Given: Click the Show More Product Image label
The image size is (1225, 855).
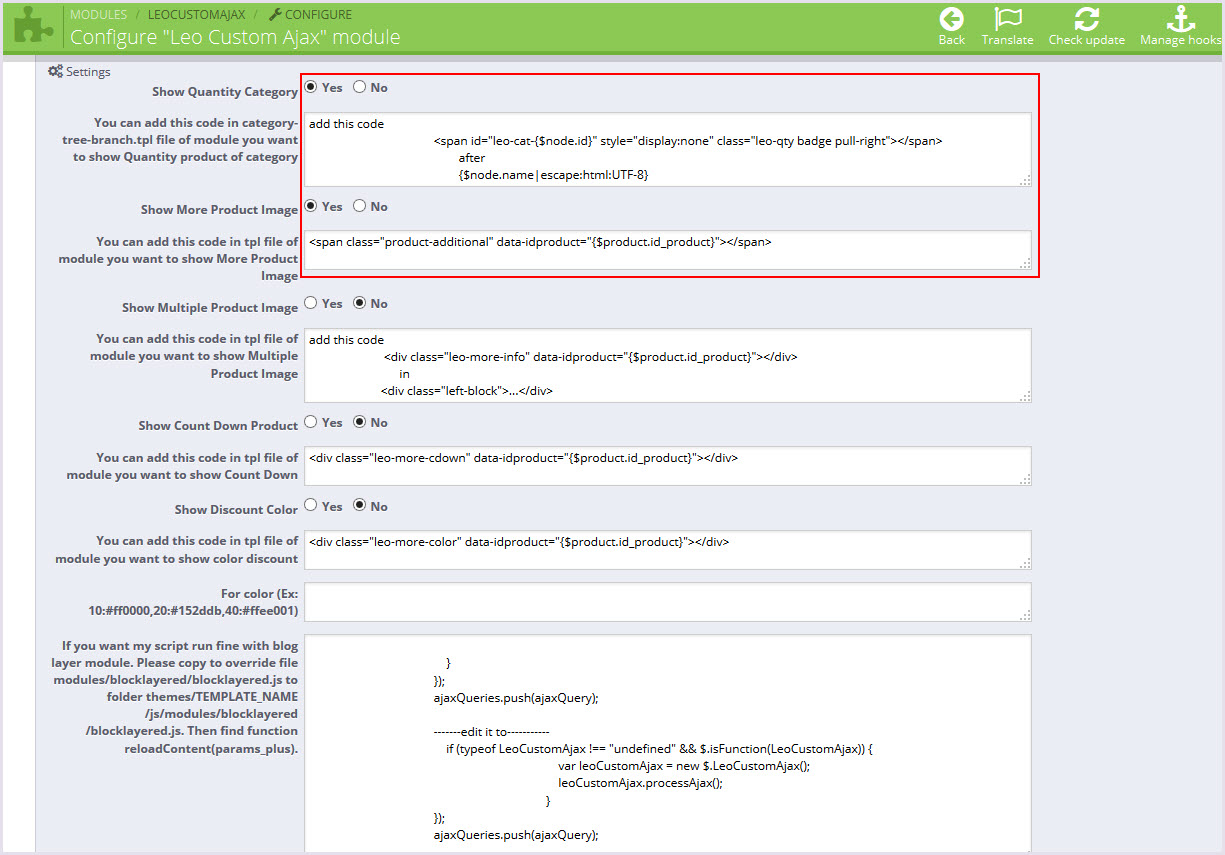Looking at the screenshot, I should pos(219,209).
